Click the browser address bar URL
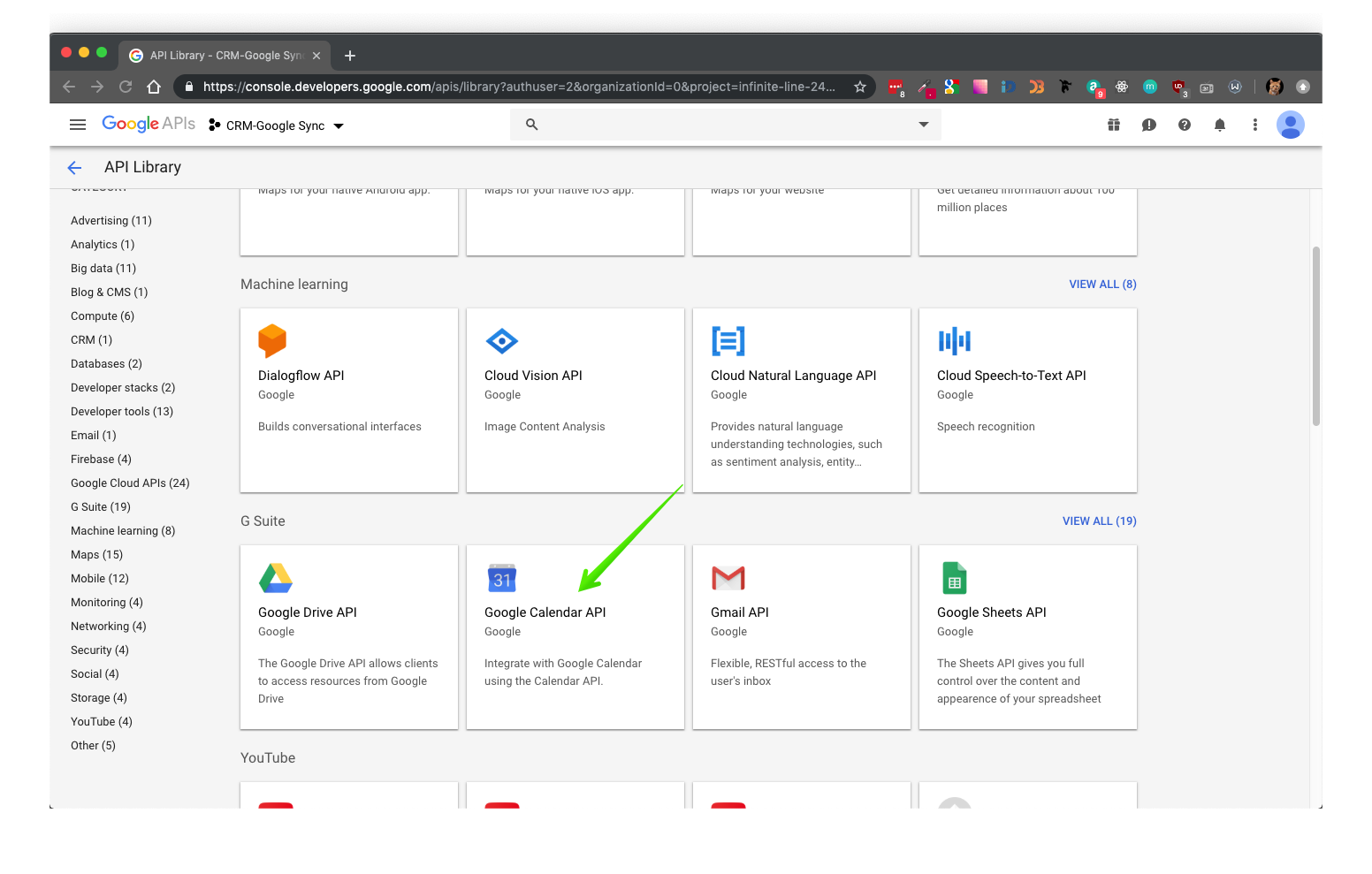The height and width of the screenshot is (874, 1372). [519, 87]
